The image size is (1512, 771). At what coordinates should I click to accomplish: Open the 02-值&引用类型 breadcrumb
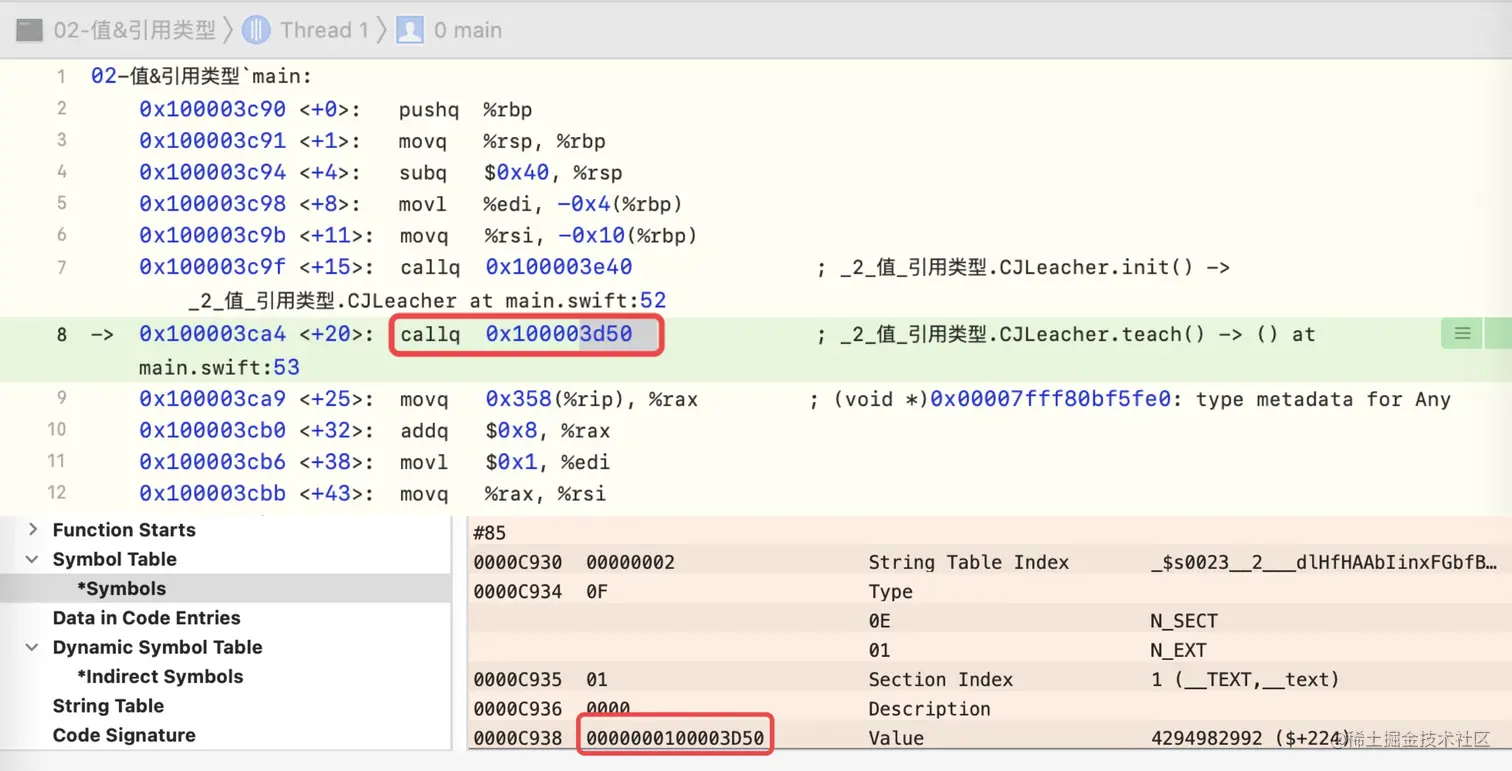[x=134, y=30]
